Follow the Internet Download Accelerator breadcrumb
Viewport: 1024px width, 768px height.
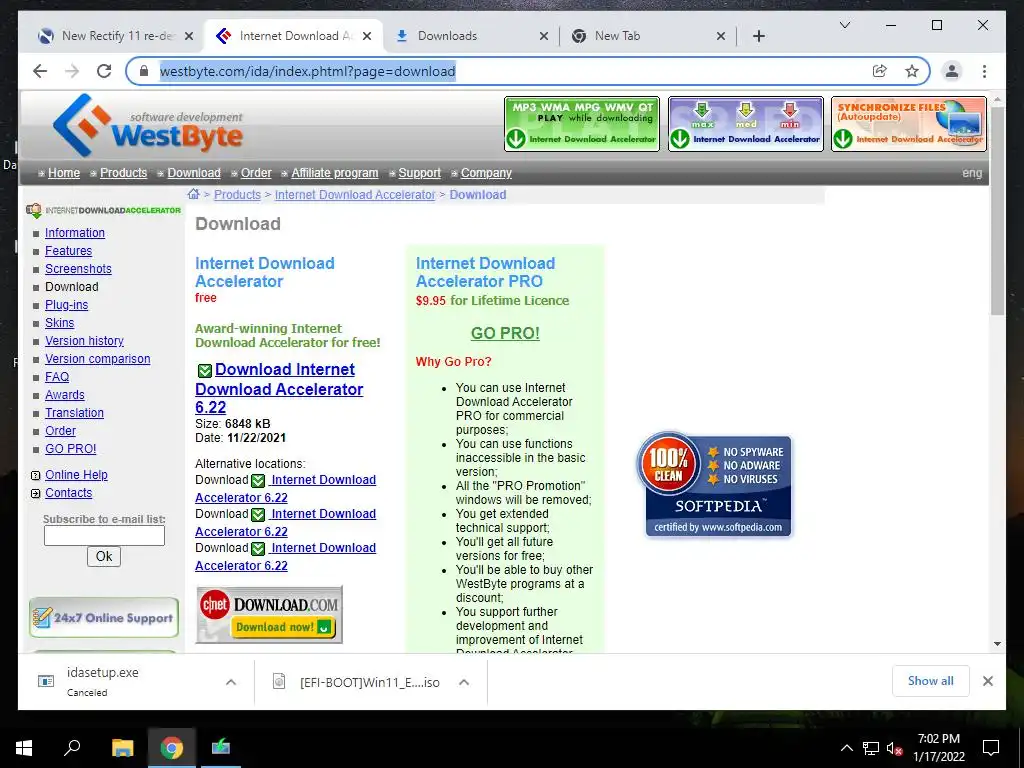coord(355,195)
